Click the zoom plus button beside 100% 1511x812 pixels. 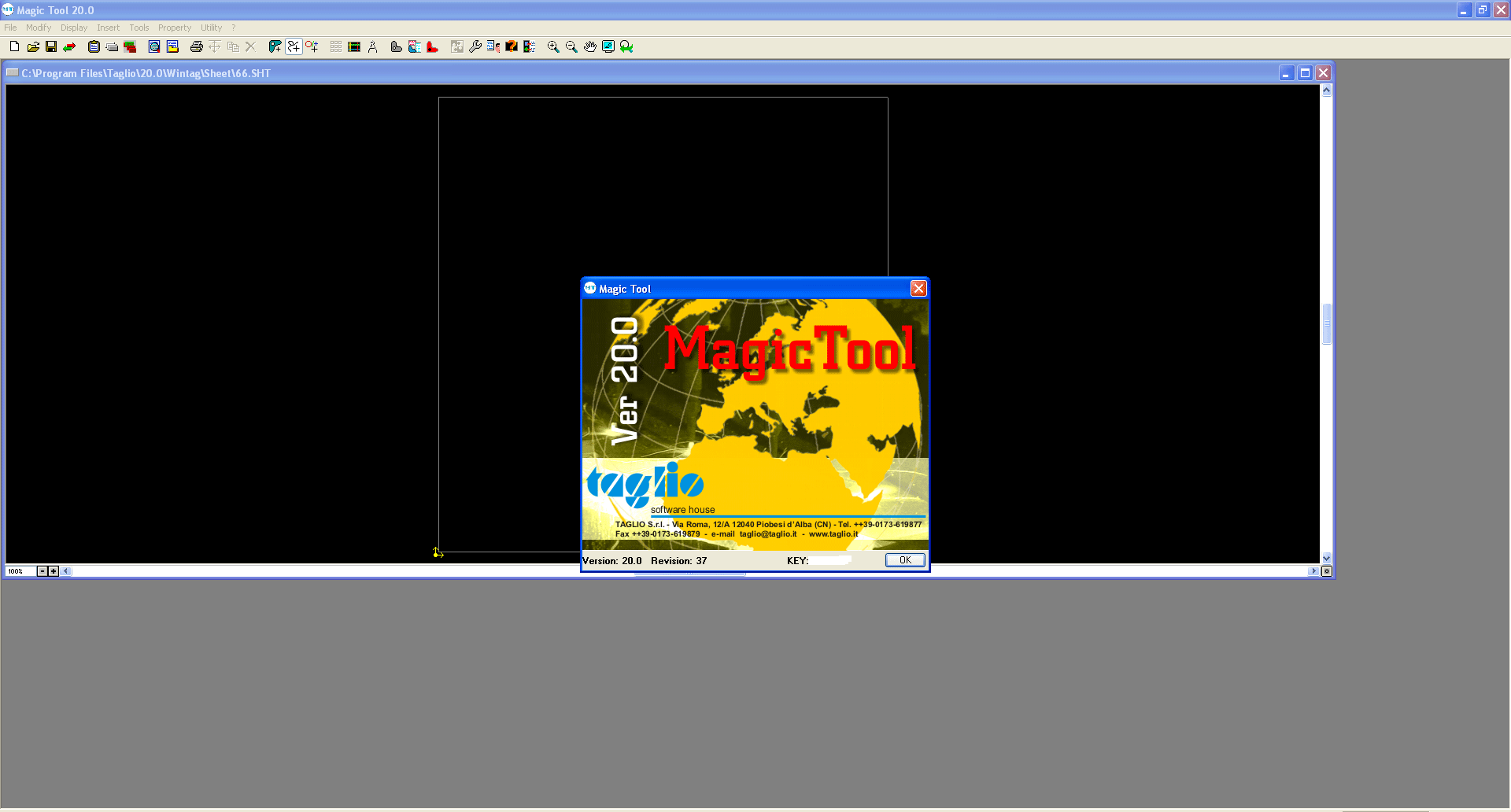(x=54, y=571)
